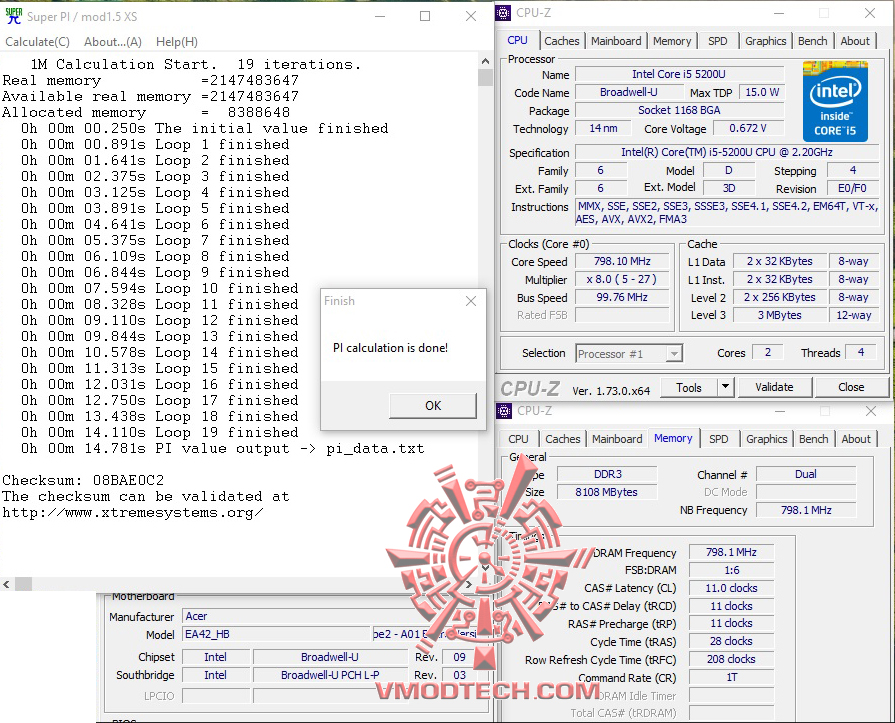The width and height of the screenshot is (895, 723).
Task: Switch to SPD tab in upper CPU-Z window
Action: point(717,41)
